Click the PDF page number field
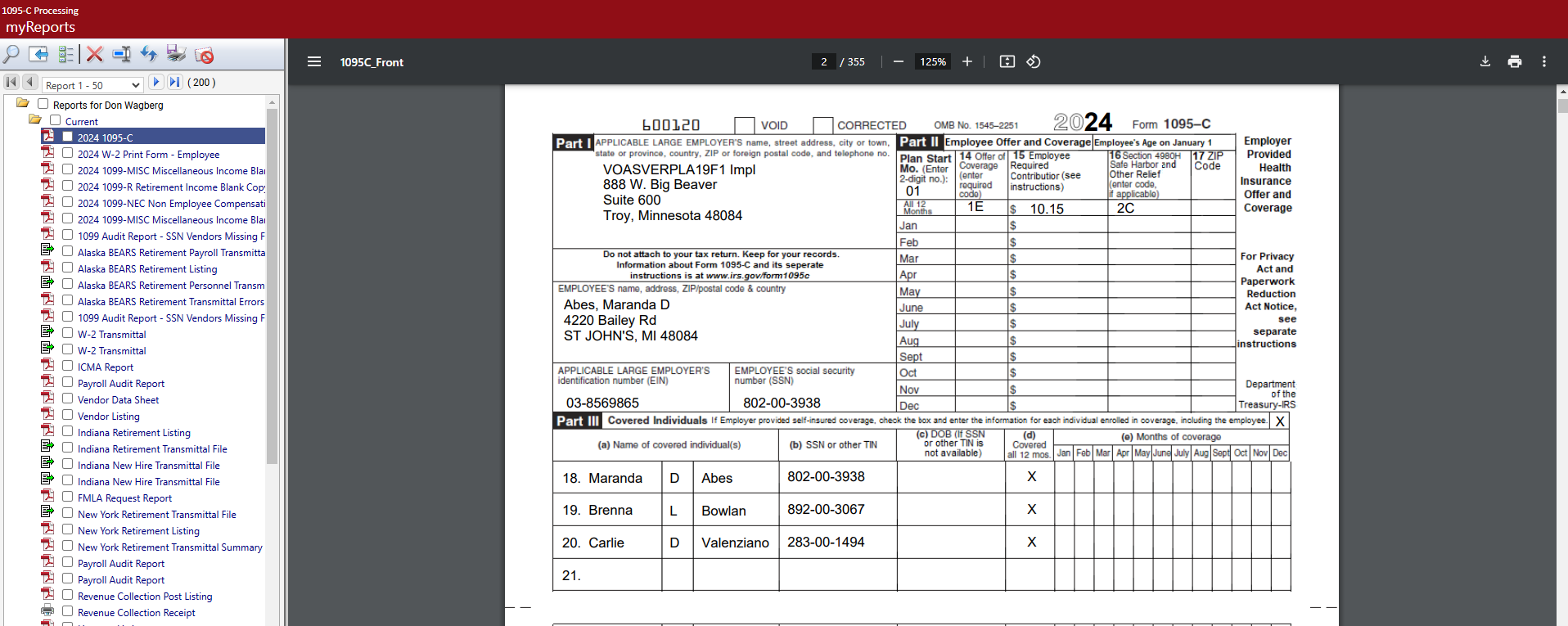This screenshot has width=1568, height=626. [x=823, y=61]
